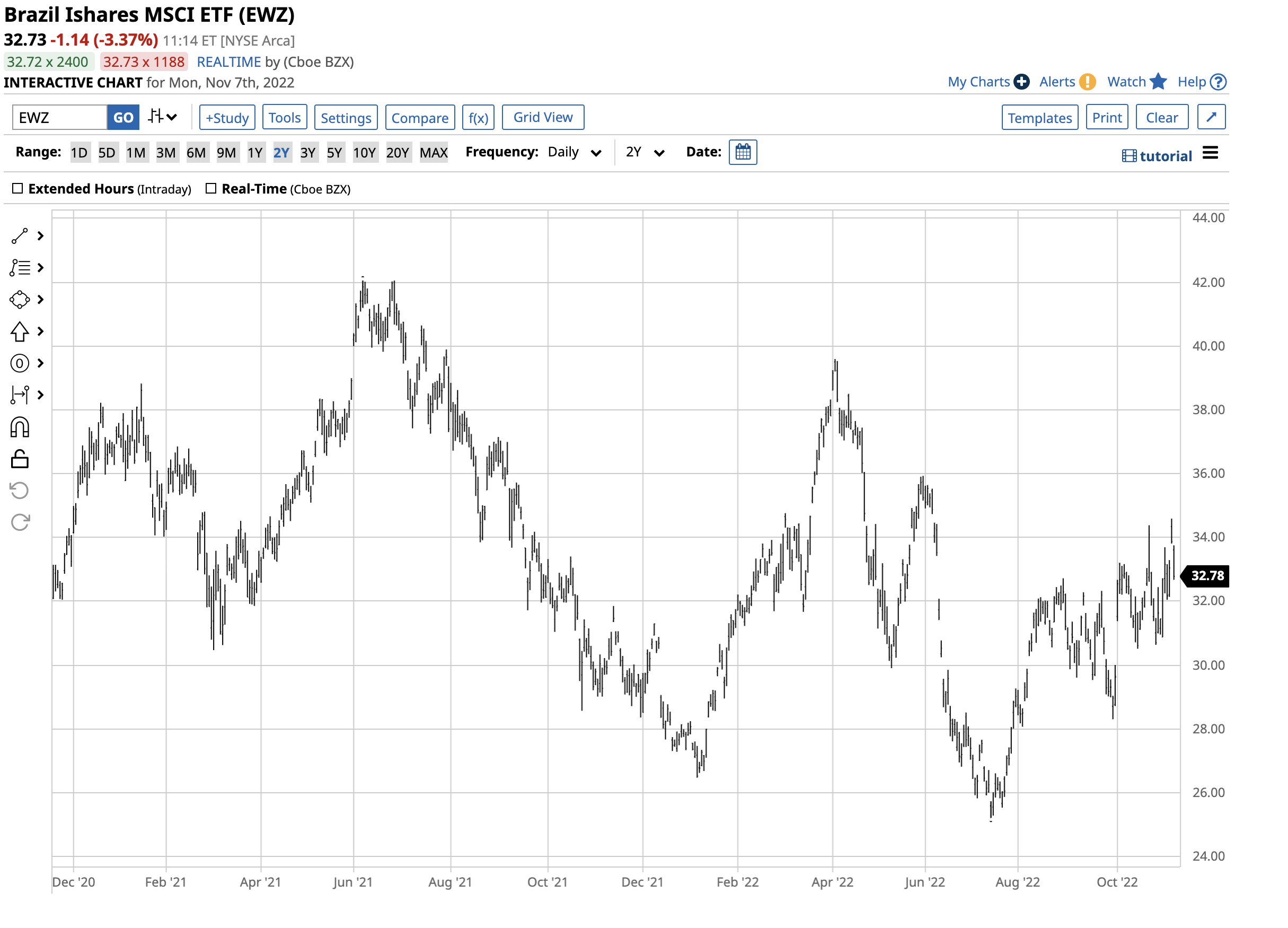Open the hamburger menu icon
This screenshot has width=1288, height=928.
[1210, 153]
